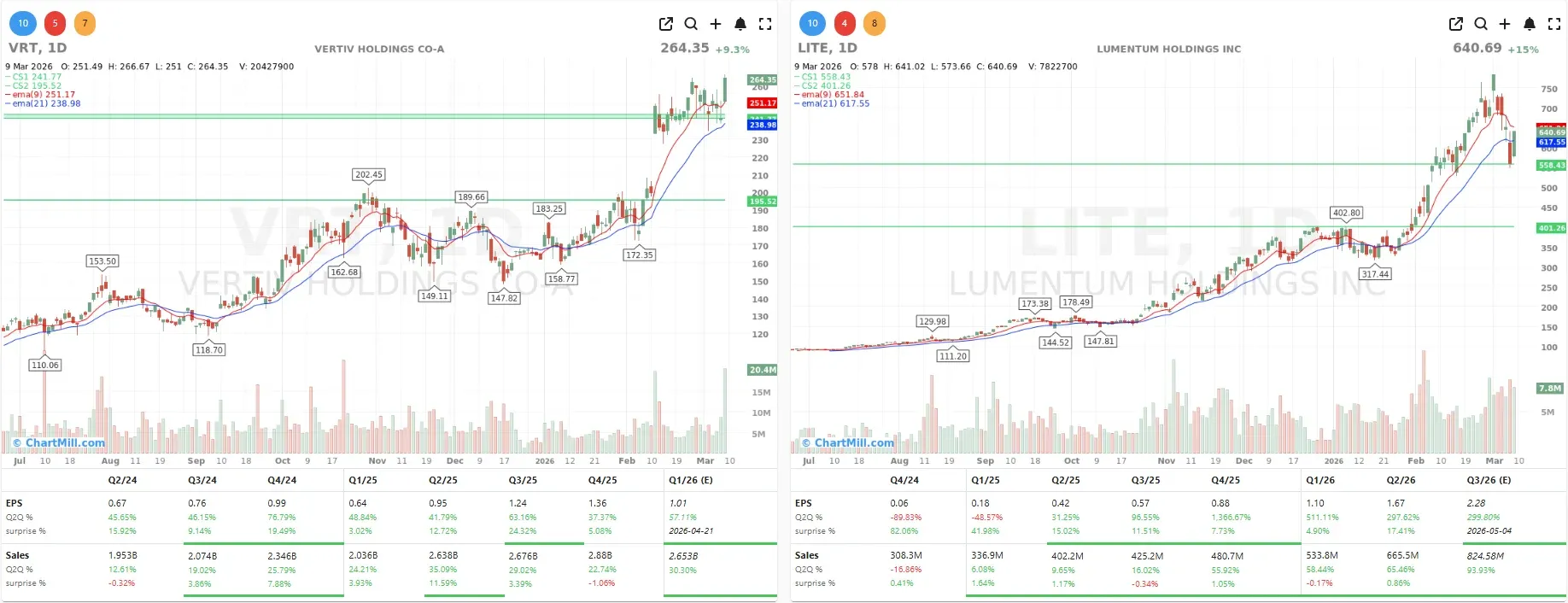1568x603 pixels.
Task: Click the 202.45 pivot high label on VRT
Action: click(369, 174)
